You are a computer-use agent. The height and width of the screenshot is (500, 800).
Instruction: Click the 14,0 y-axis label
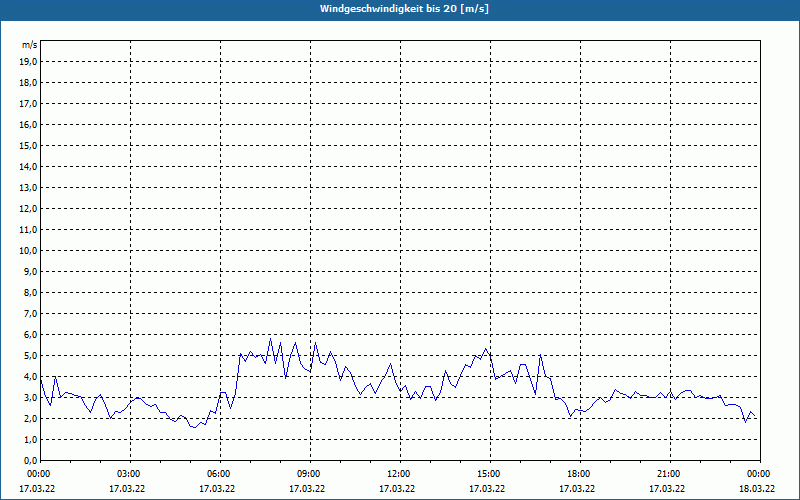(x=29, y=166)
